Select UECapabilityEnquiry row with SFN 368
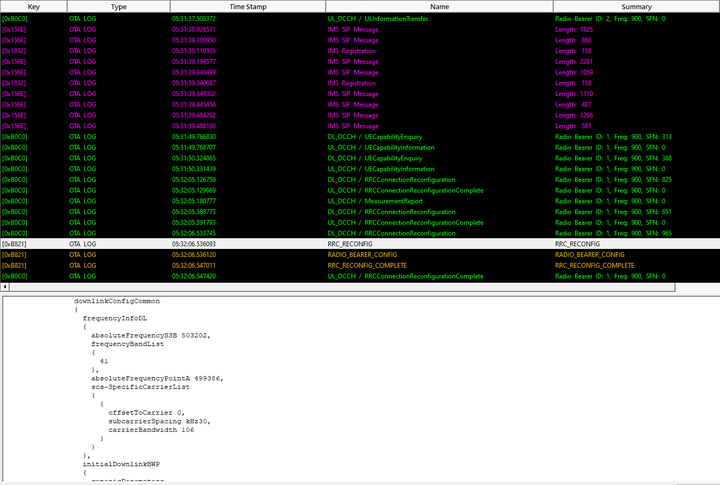The image size is (720, 485). 360,158
